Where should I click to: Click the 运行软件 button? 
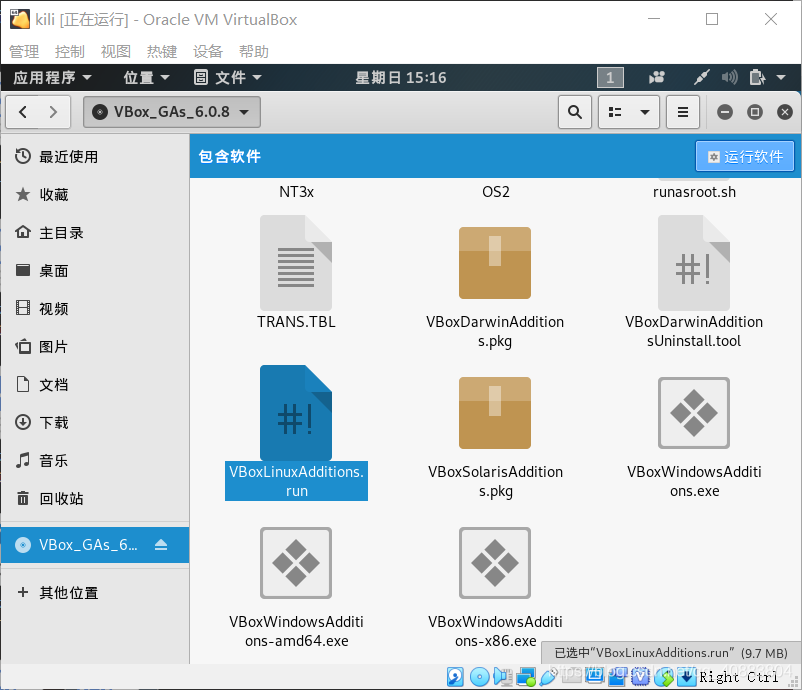745,157
